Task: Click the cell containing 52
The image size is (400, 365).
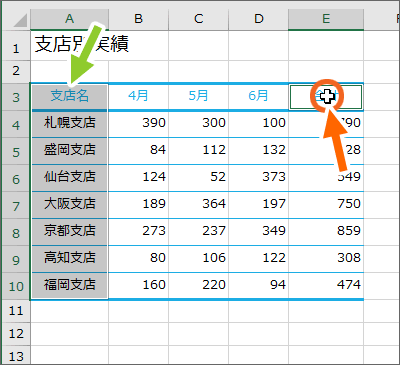Action: click(199, 178)
